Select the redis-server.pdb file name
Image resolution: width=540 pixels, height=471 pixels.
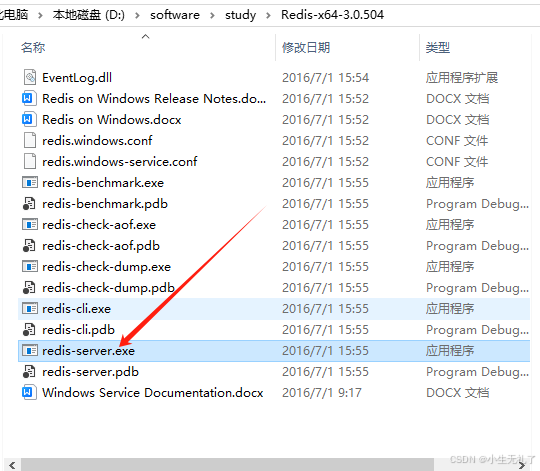(90, 372)
